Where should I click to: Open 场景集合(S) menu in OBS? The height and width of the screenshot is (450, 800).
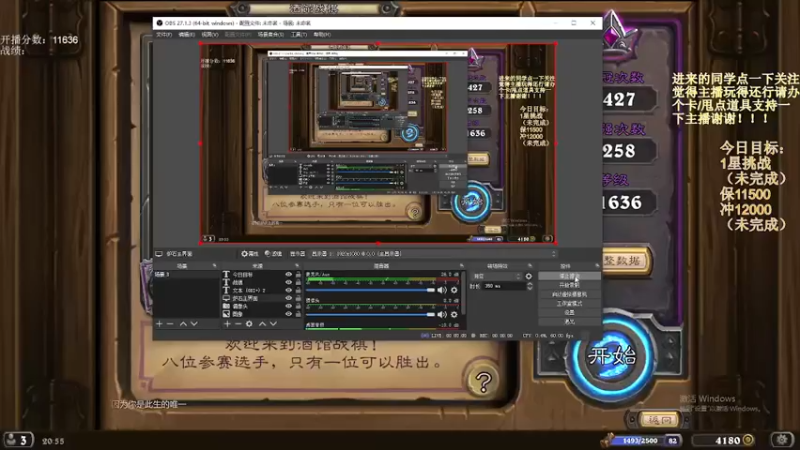(270, 35)
